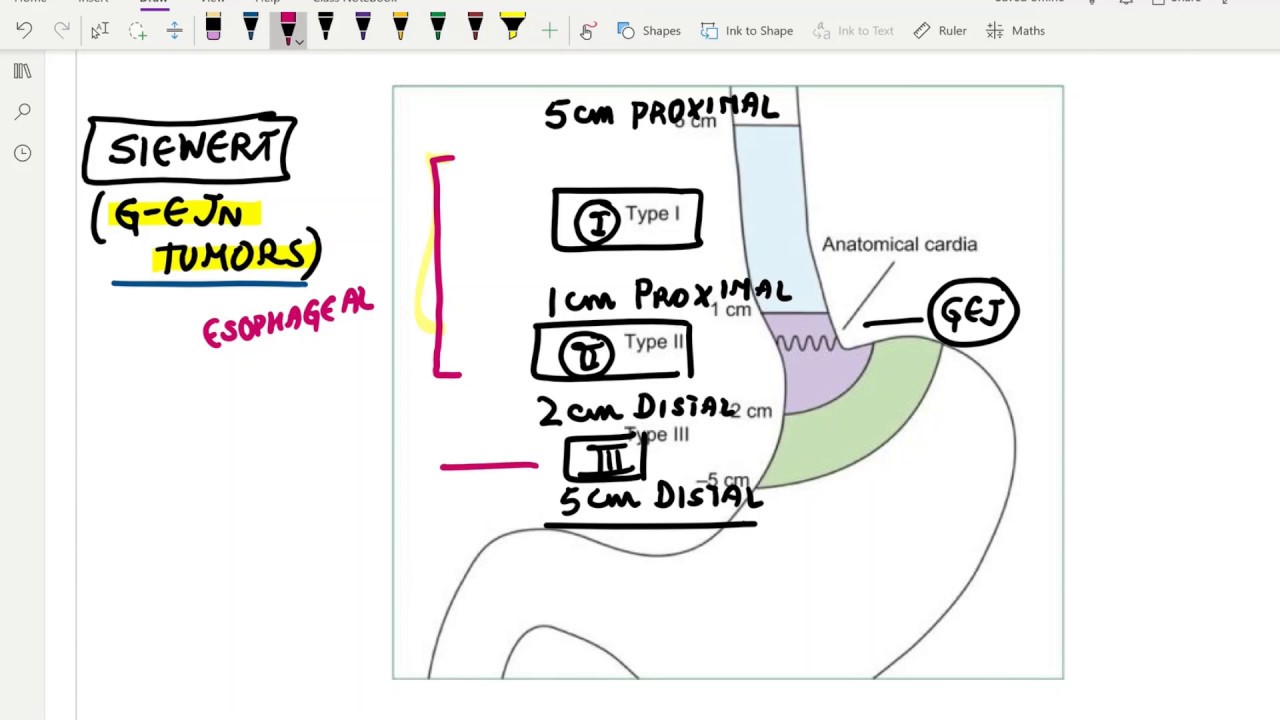The width and height of the screenshot is (1280, 720).
Task: Open the Maths assistant
Action: coord(1015,31)
